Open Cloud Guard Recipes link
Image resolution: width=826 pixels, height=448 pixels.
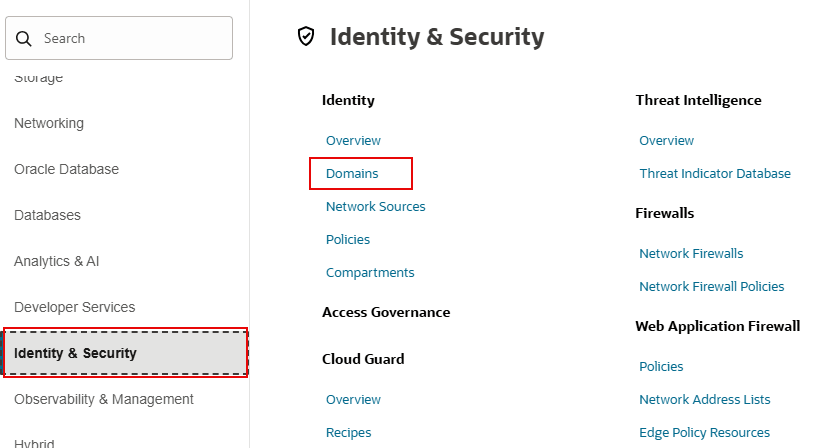tap(348, 432)
